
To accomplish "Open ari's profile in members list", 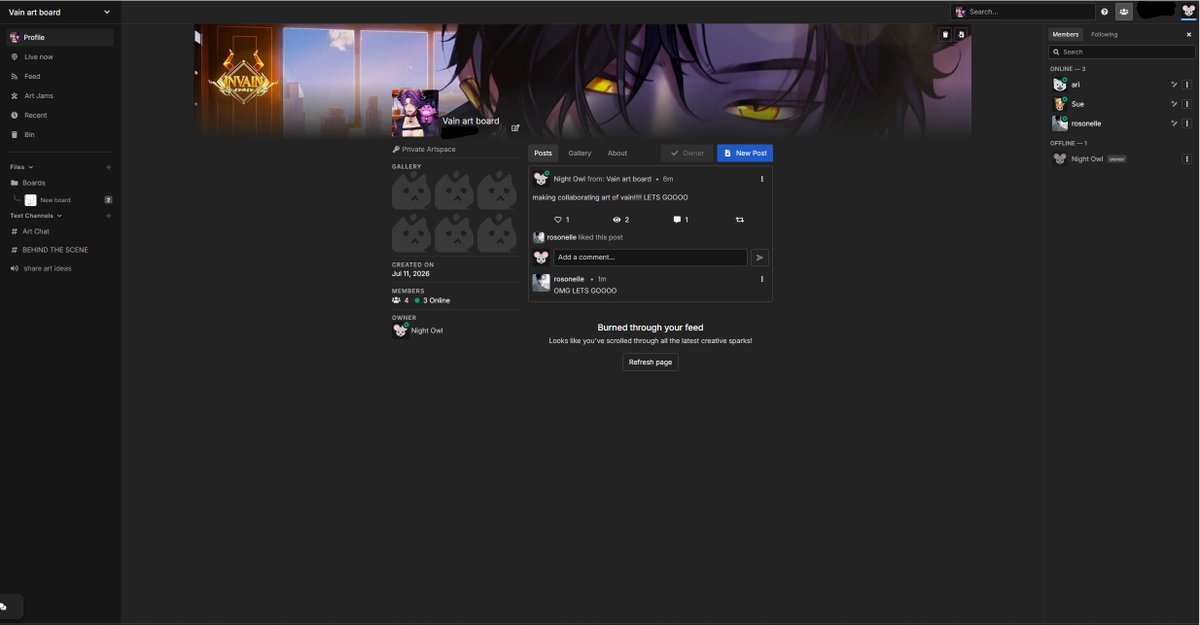I will pyautogui.click(x=1076, y=85).
